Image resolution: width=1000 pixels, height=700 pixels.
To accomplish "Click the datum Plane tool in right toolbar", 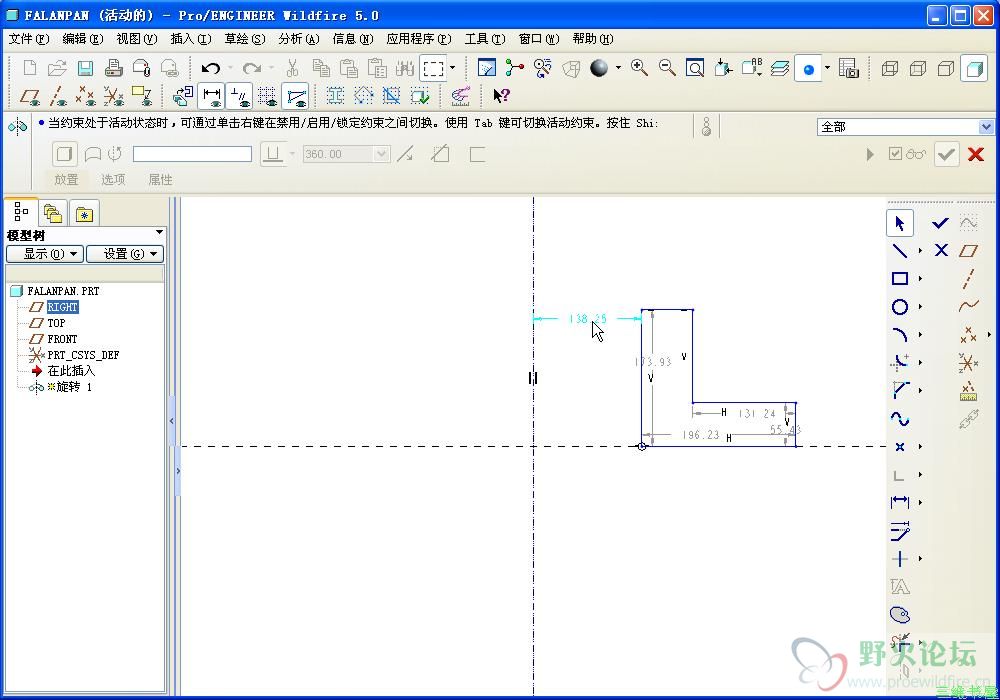I will [x=968, y=251].
